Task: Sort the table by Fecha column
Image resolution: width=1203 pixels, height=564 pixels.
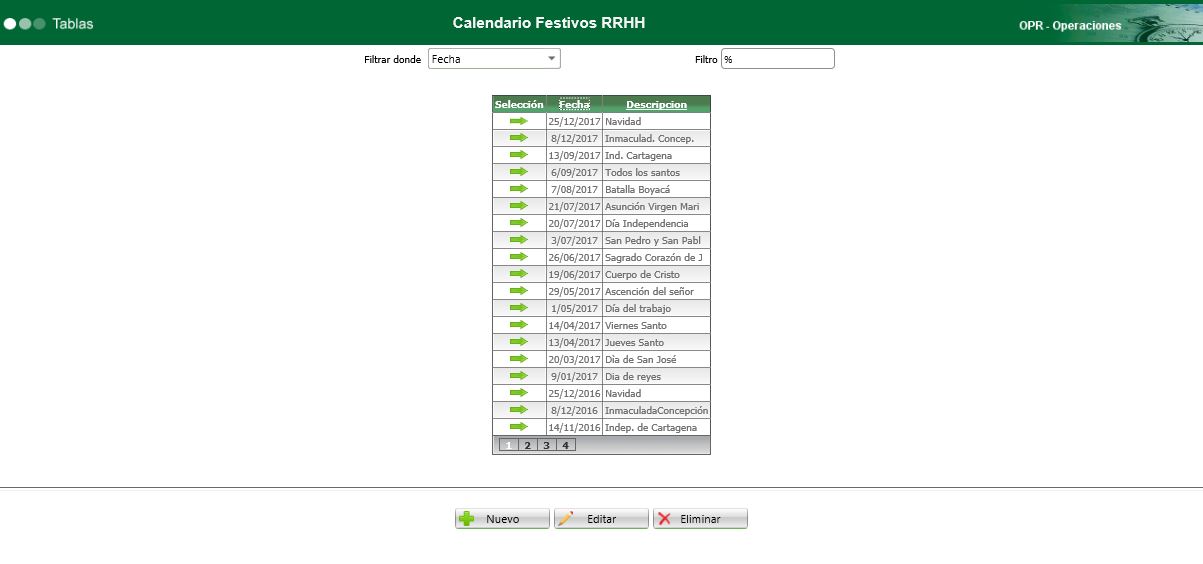Action: coord(574,104)
